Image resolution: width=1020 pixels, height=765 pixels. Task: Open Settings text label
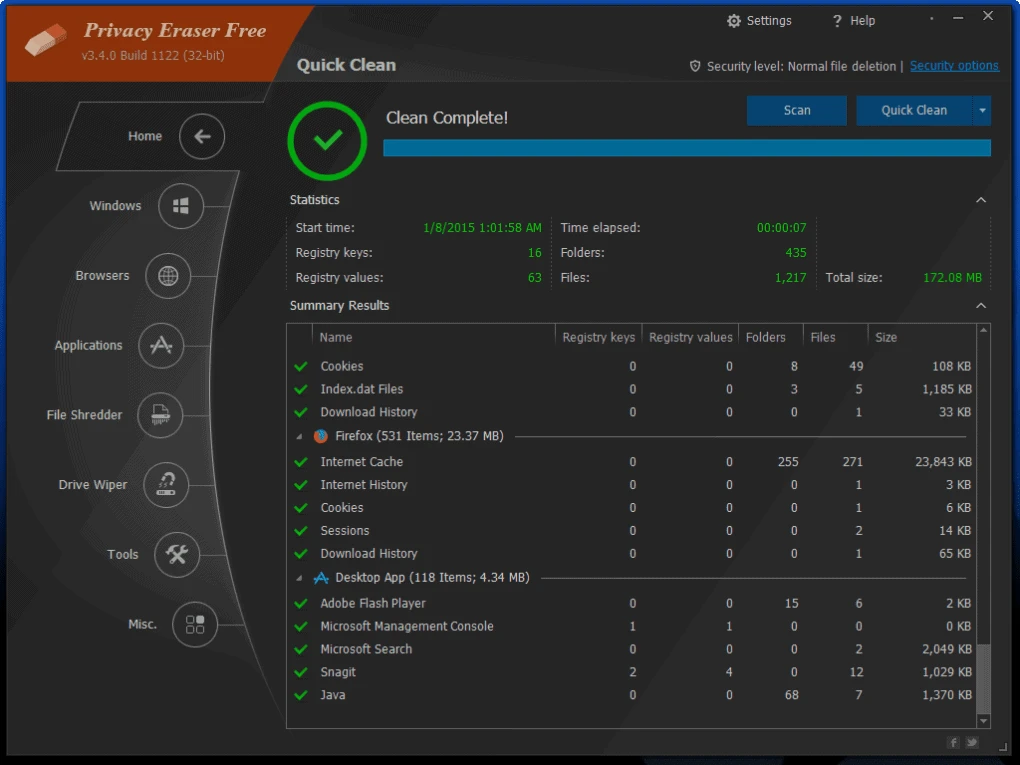[x=769, y=21]
